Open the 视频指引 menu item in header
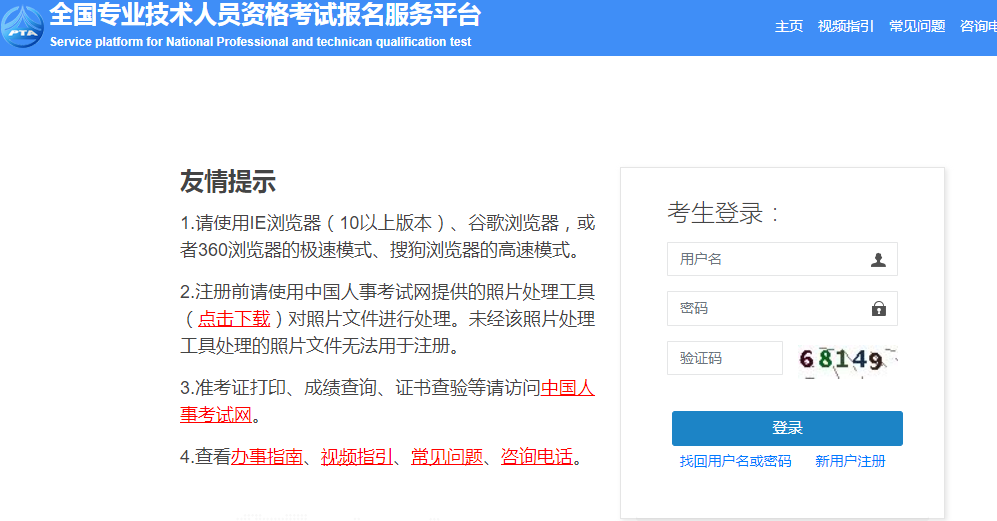 tap(846, 26)
